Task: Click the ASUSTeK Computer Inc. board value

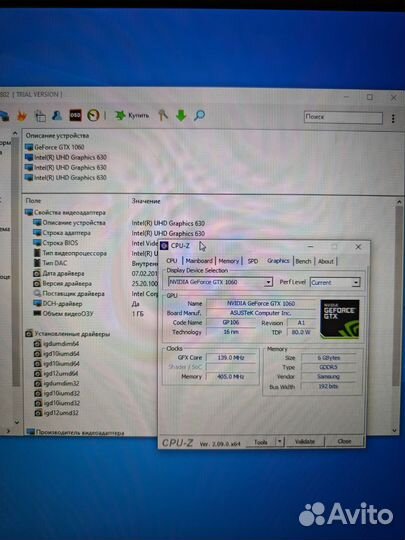Action: click(261, 313)
